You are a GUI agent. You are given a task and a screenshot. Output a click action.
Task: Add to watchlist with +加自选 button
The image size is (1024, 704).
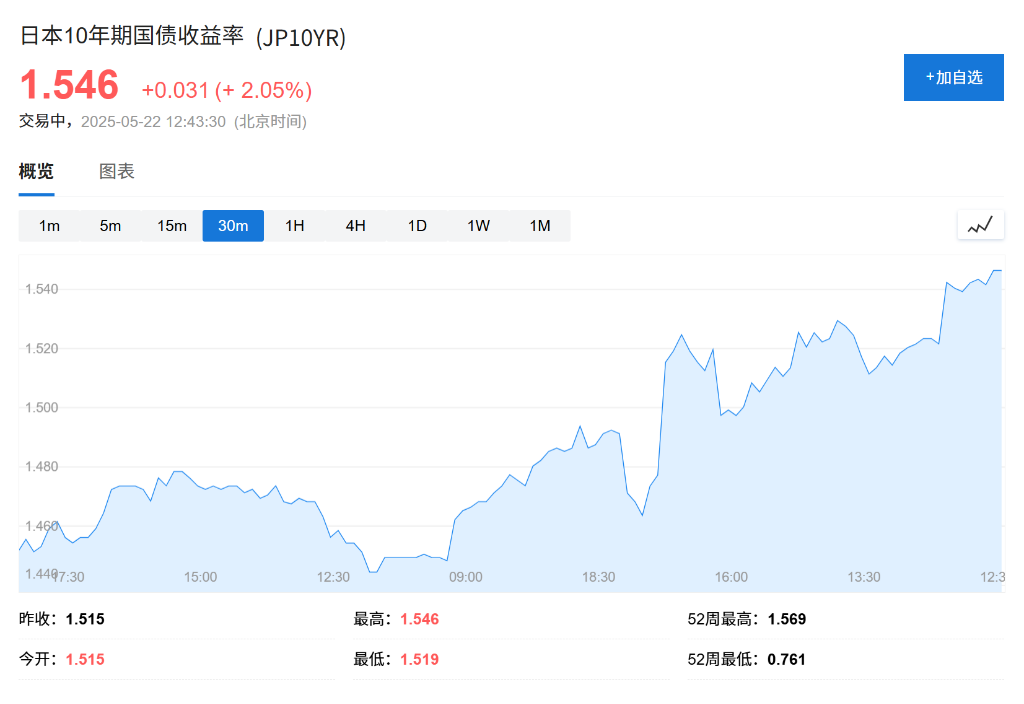click(x=953, y=78)
